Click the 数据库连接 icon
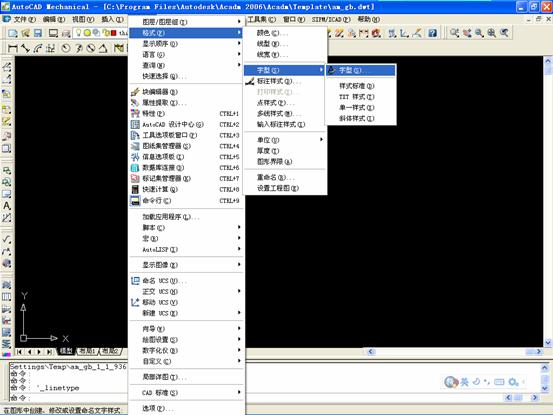The image size is (553, 415). pos(135,168)
